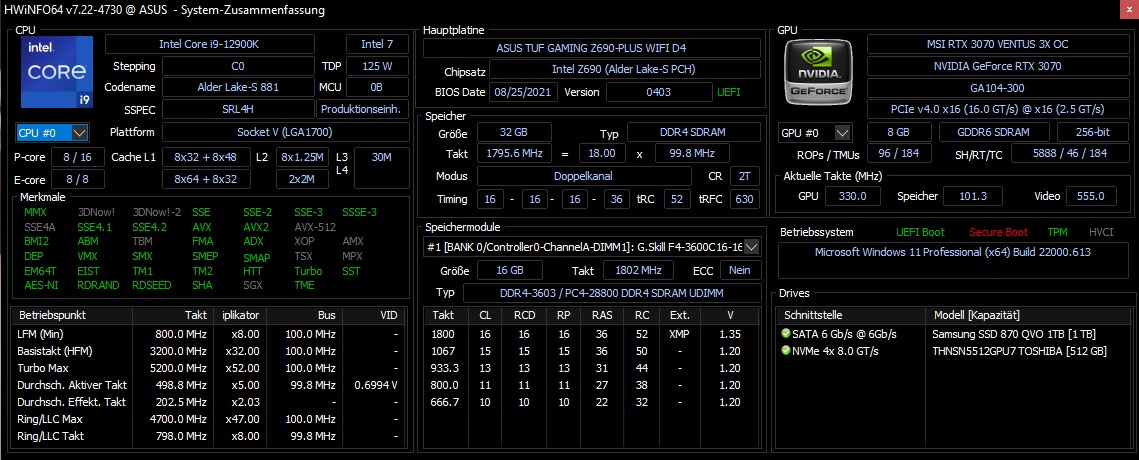Click the MSI RTX 3070 VENTUS 3X OC field

click(1000, 44)
